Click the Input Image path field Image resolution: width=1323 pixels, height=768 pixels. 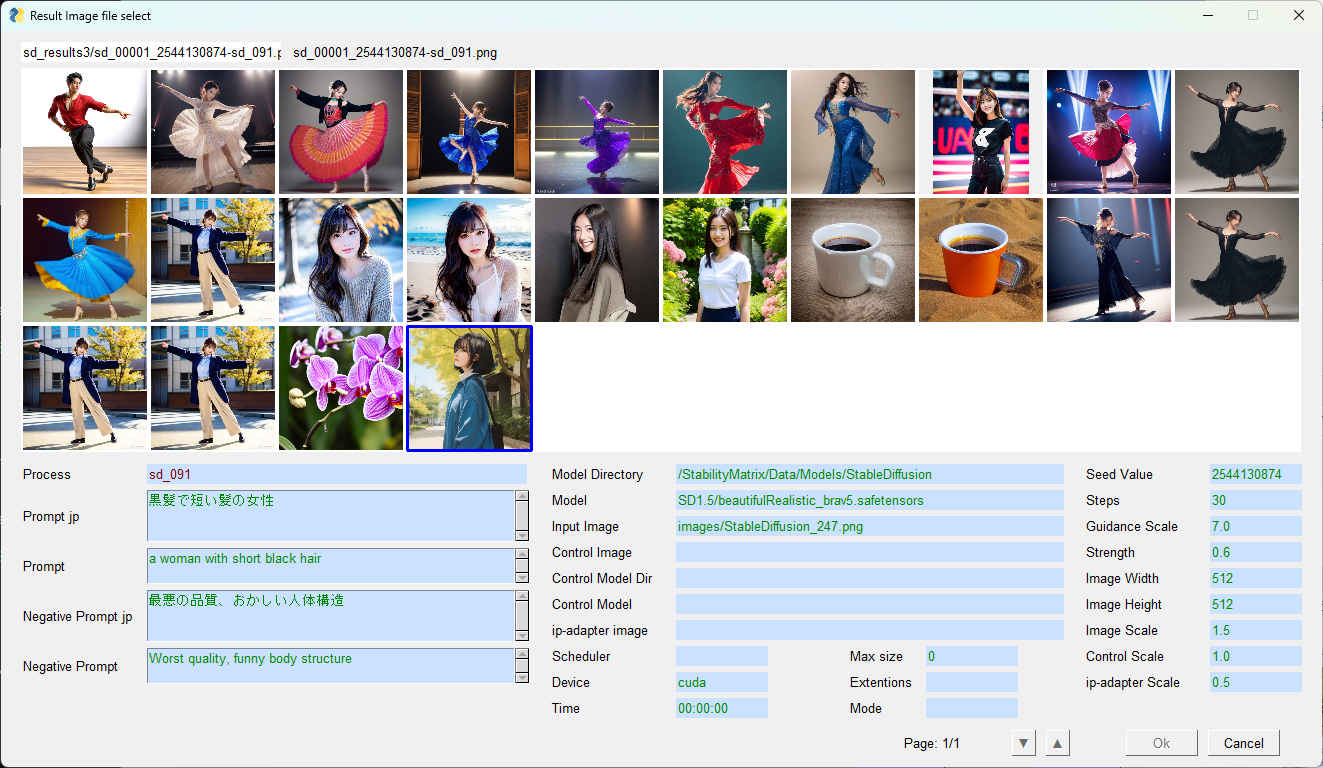[869, 526]
